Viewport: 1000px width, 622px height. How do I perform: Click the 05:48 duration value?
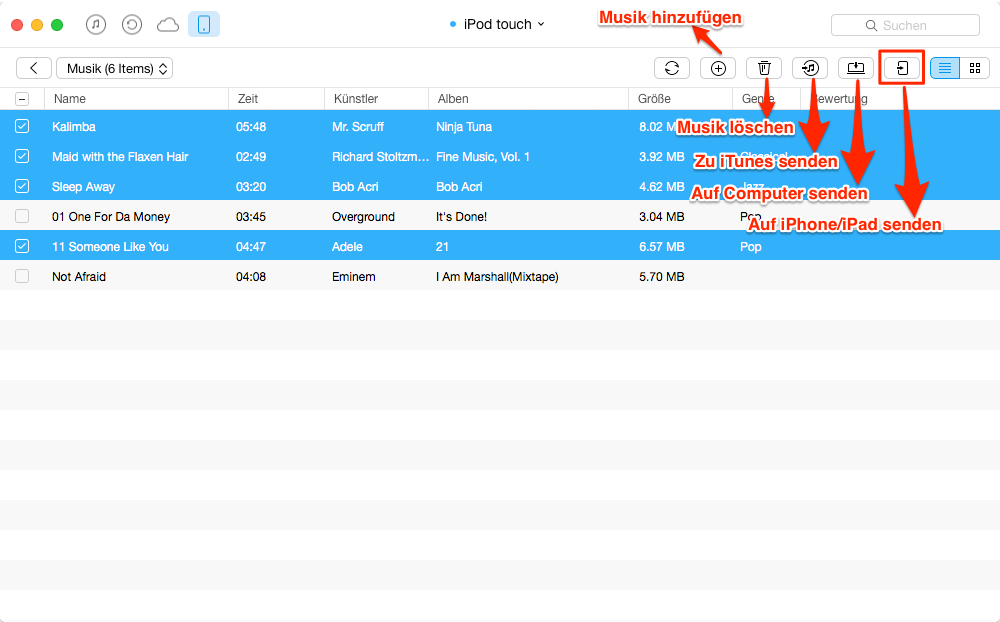251,127
